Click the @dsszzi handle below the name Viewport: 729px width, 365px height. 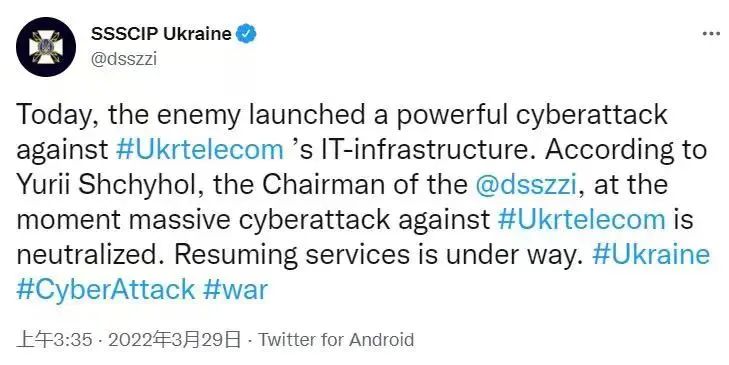tap(124, 60)
